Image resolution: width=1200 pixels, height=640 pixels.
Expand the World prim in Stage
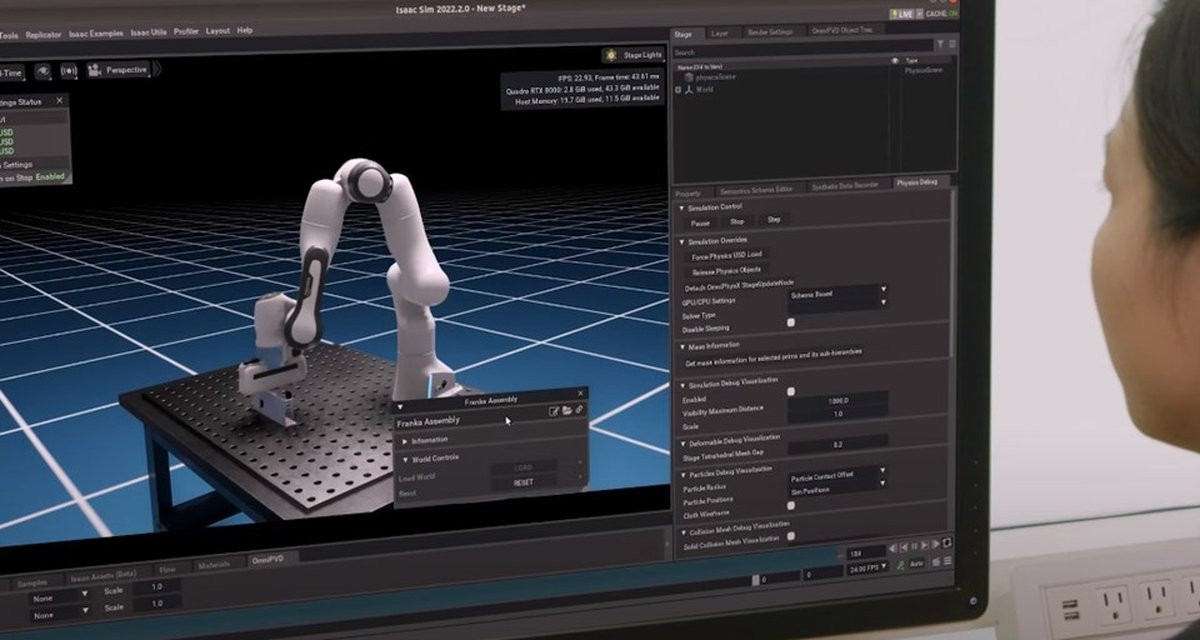point(679,90)
